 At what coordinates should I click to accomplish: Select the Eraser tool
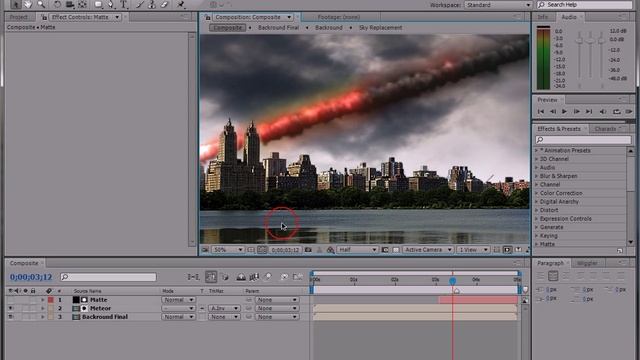pos(164,4)
